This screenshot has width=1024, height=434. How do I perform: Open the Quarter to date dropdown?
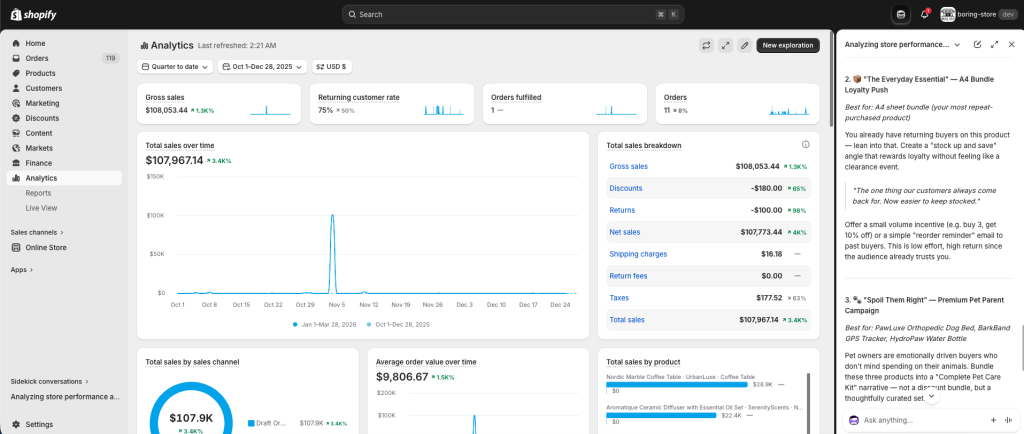[175, 67]
